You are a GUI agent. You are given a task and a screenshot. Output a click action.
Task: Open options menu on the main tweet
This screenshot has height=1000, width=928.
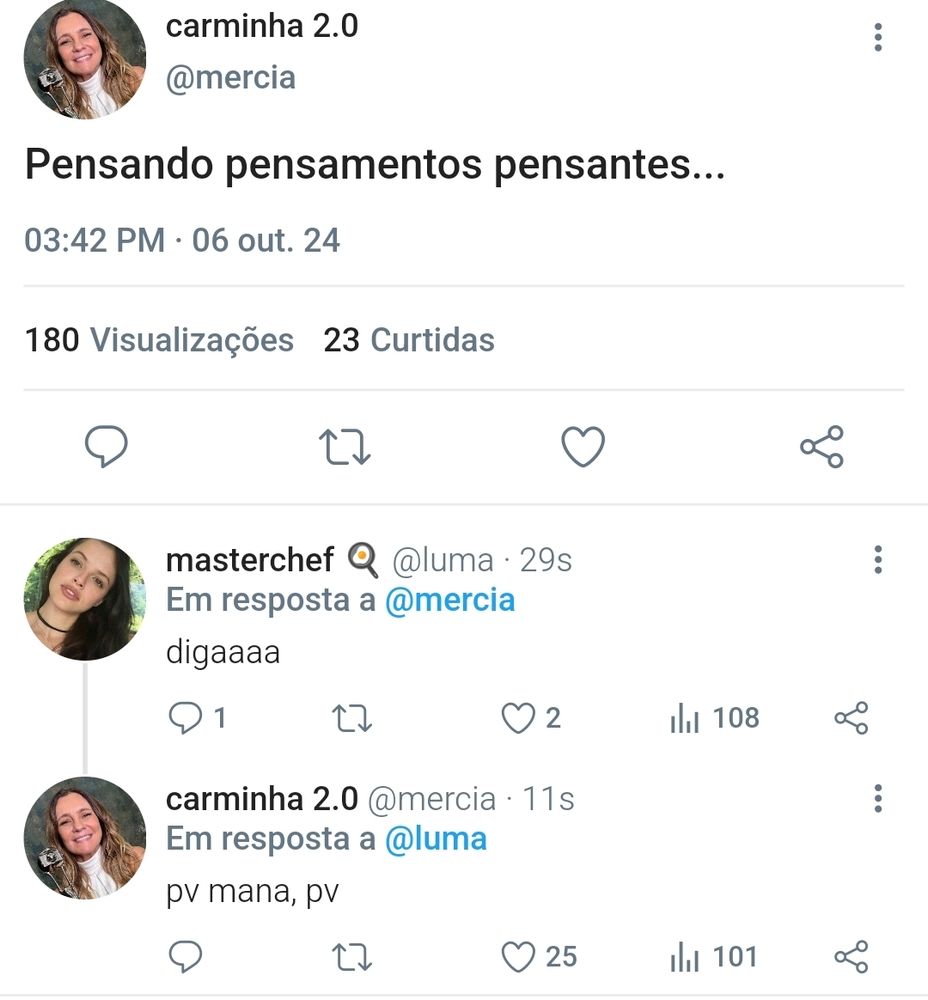click(x=877, y=38)
